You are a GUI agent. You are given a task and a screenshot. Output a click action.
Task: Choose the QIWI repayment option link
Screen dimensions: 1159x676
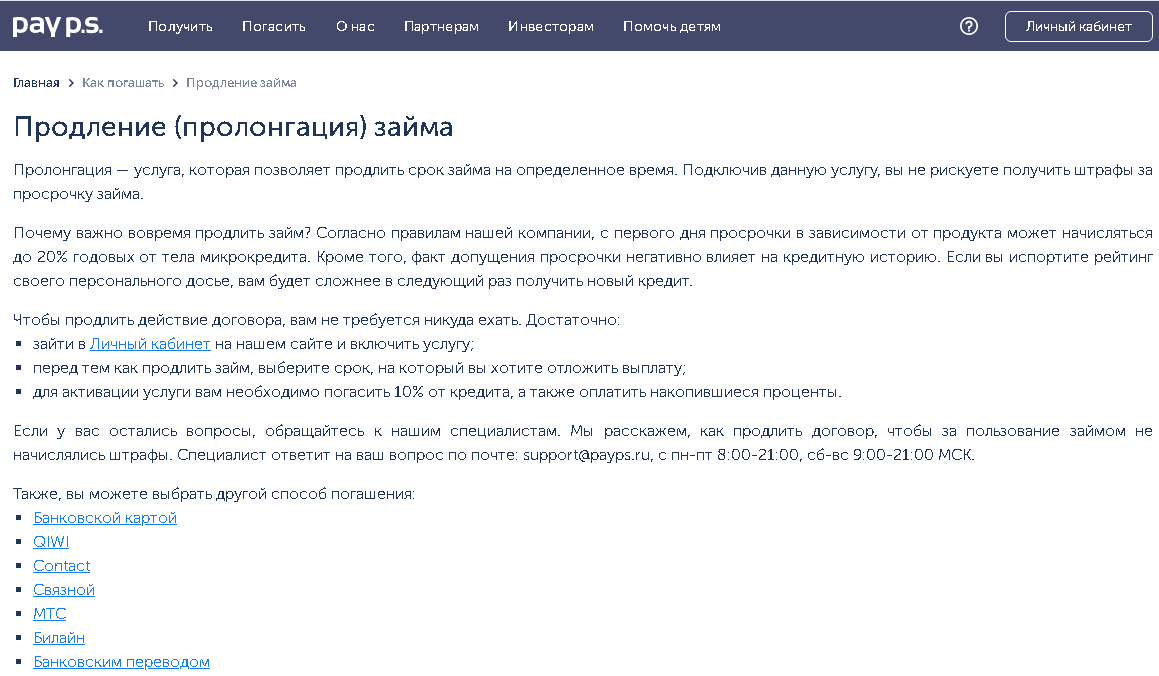(51, 542)
